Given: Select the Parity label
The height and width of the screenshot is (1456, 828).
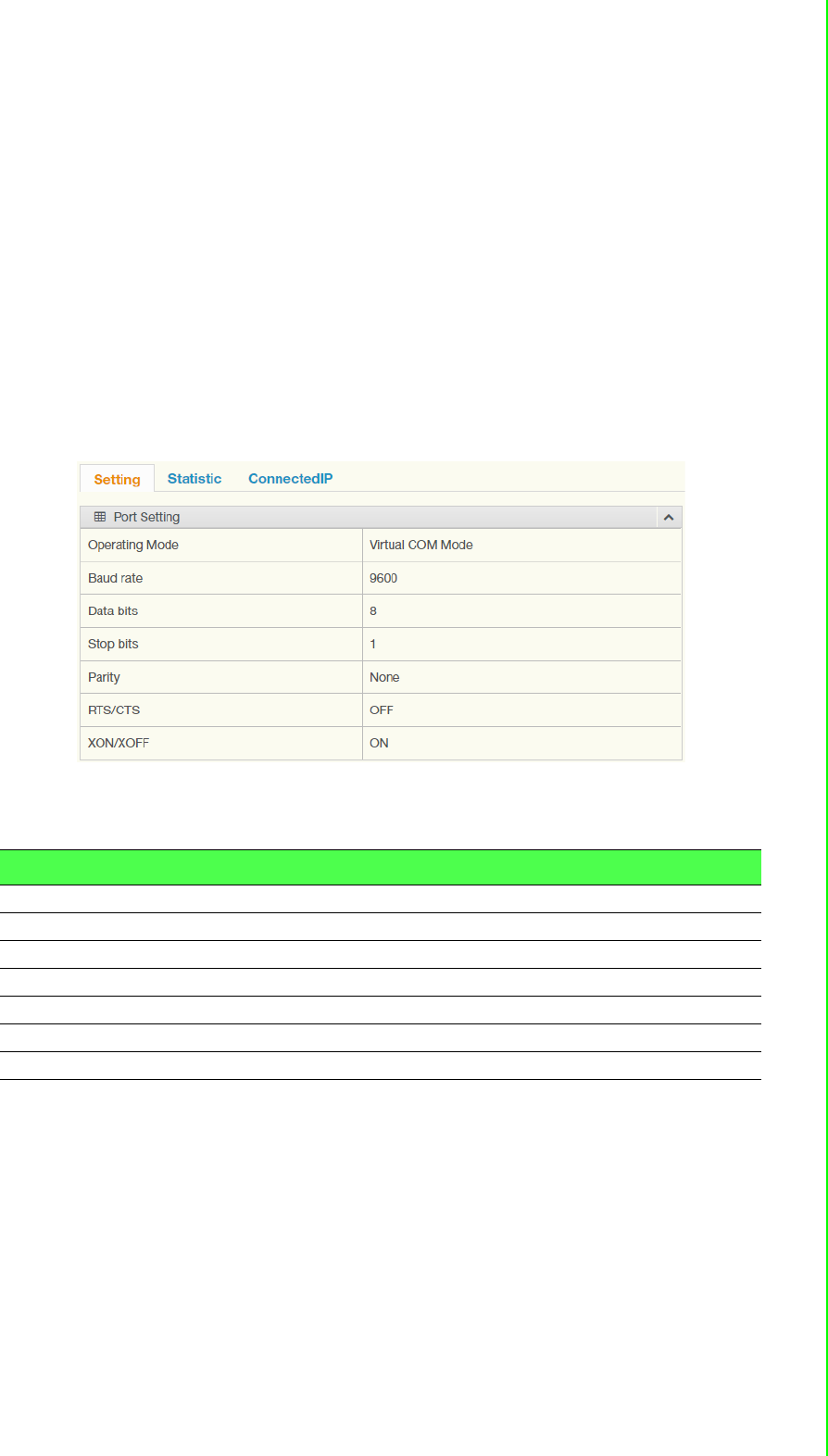Looking at the screenshot, I should point(104,677).
